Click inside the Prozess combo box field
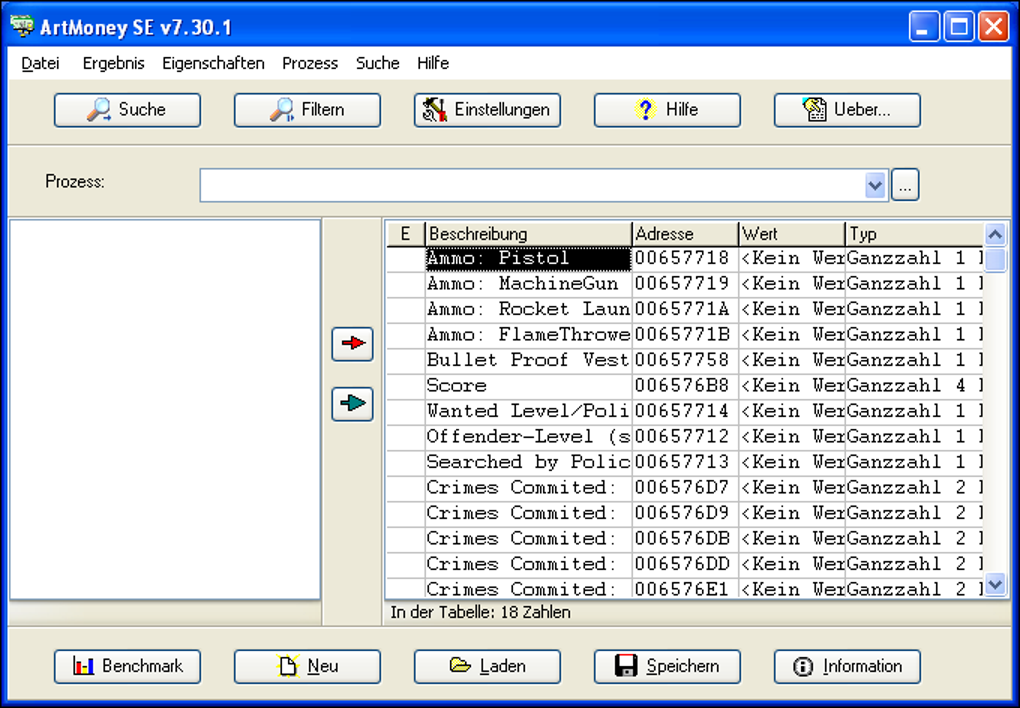This screenshot has height=708, width=1020. click(x=532, y=185)
